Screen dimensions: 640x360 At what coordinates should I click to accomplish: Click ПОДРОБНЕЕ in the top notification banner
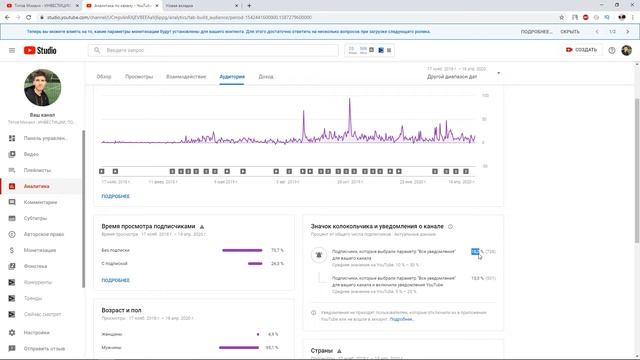coord(536,31)
